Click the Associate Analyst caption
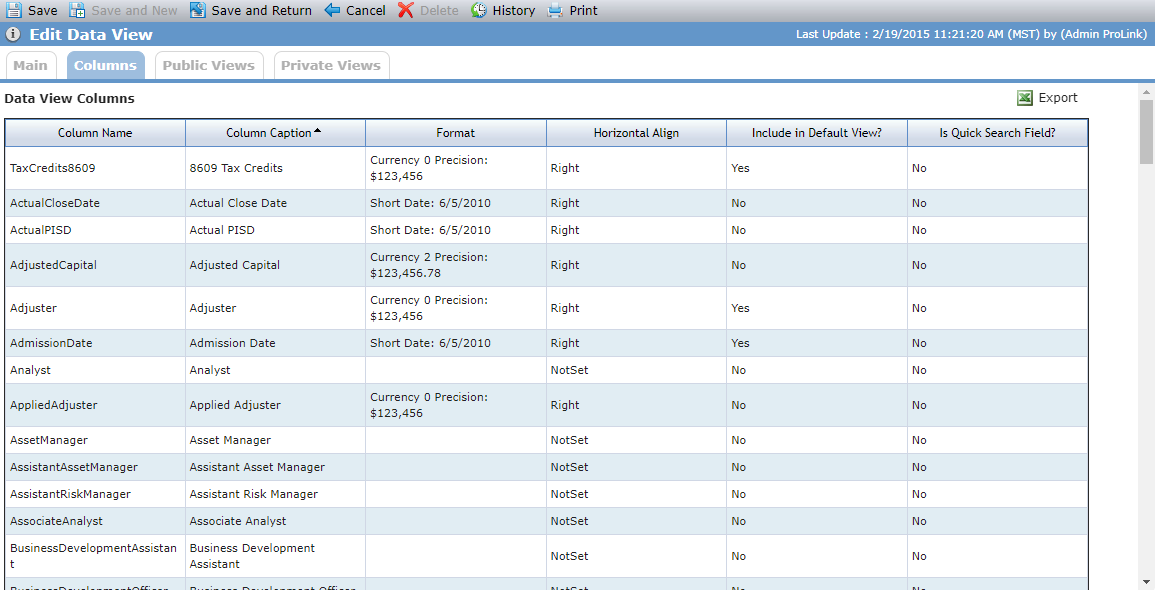Image resolution: width=1155 pixels, height=590 pixels. (x=239, y=521)
